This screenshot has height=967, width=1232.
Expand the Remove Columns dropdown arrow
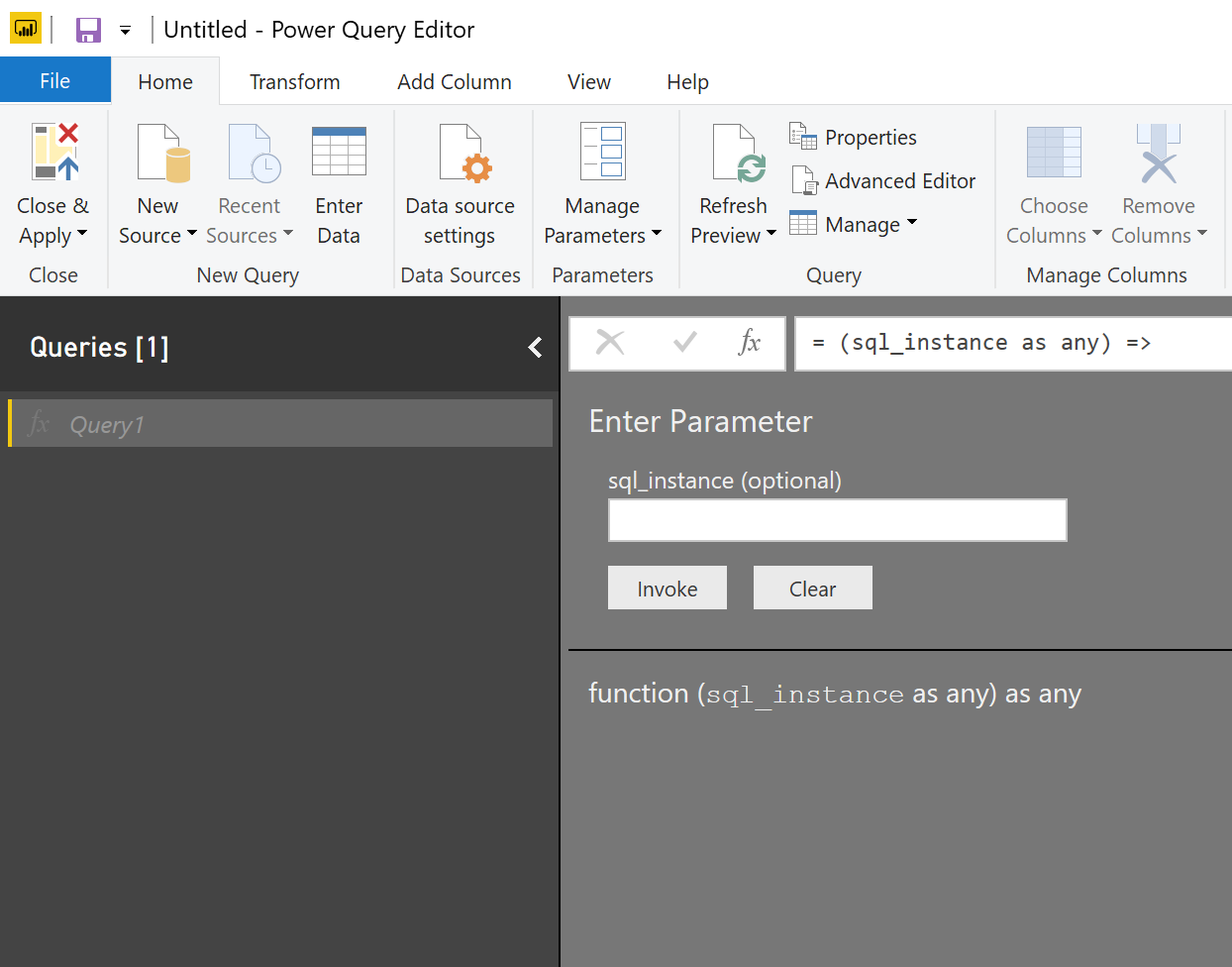(1202, 234)
